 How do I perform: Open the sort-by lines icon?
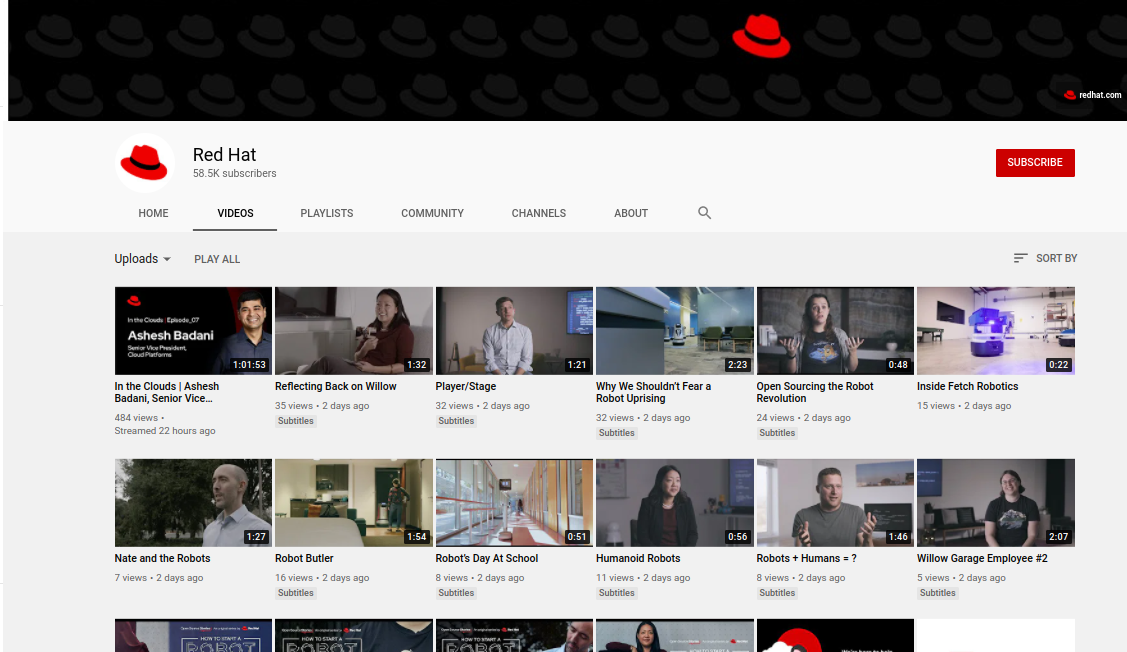pos(1020,258)
